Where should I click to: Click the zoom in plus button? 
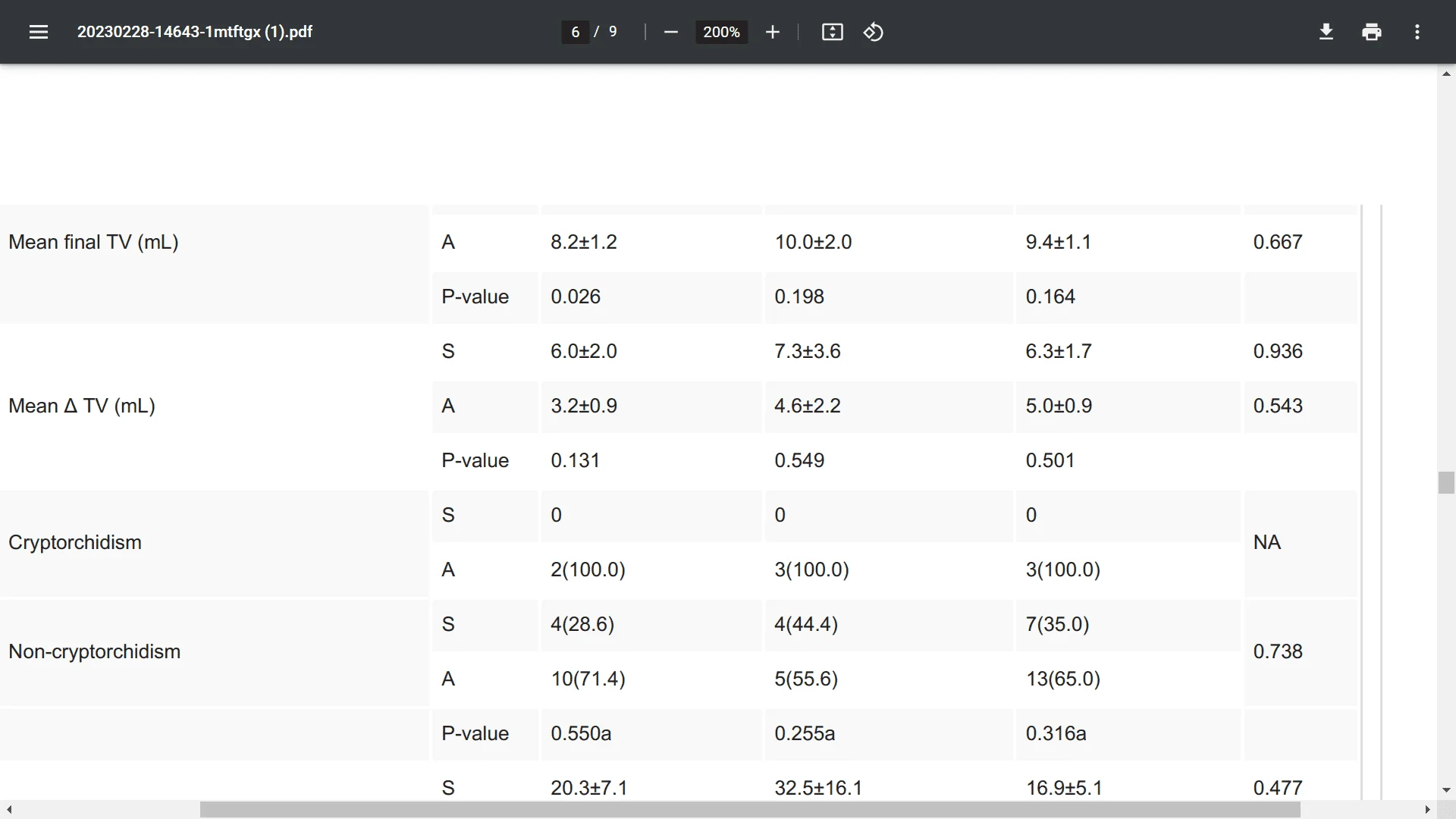773,32
